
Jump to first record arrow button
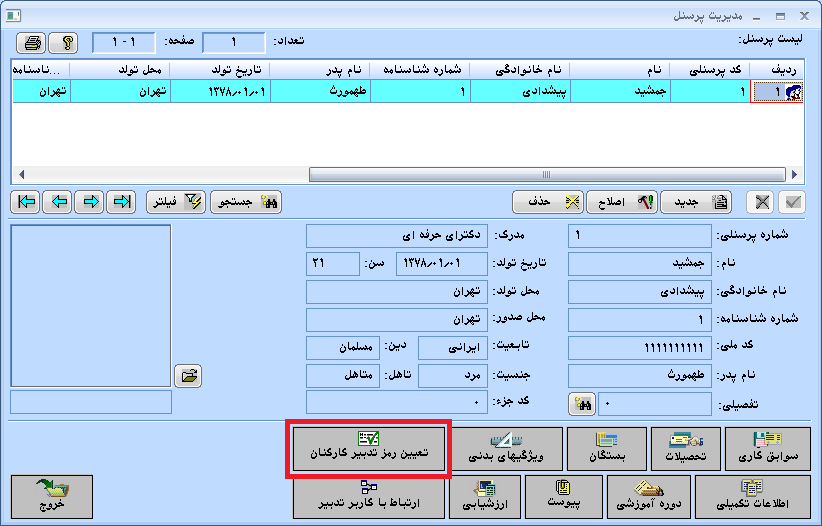[26, 201]
